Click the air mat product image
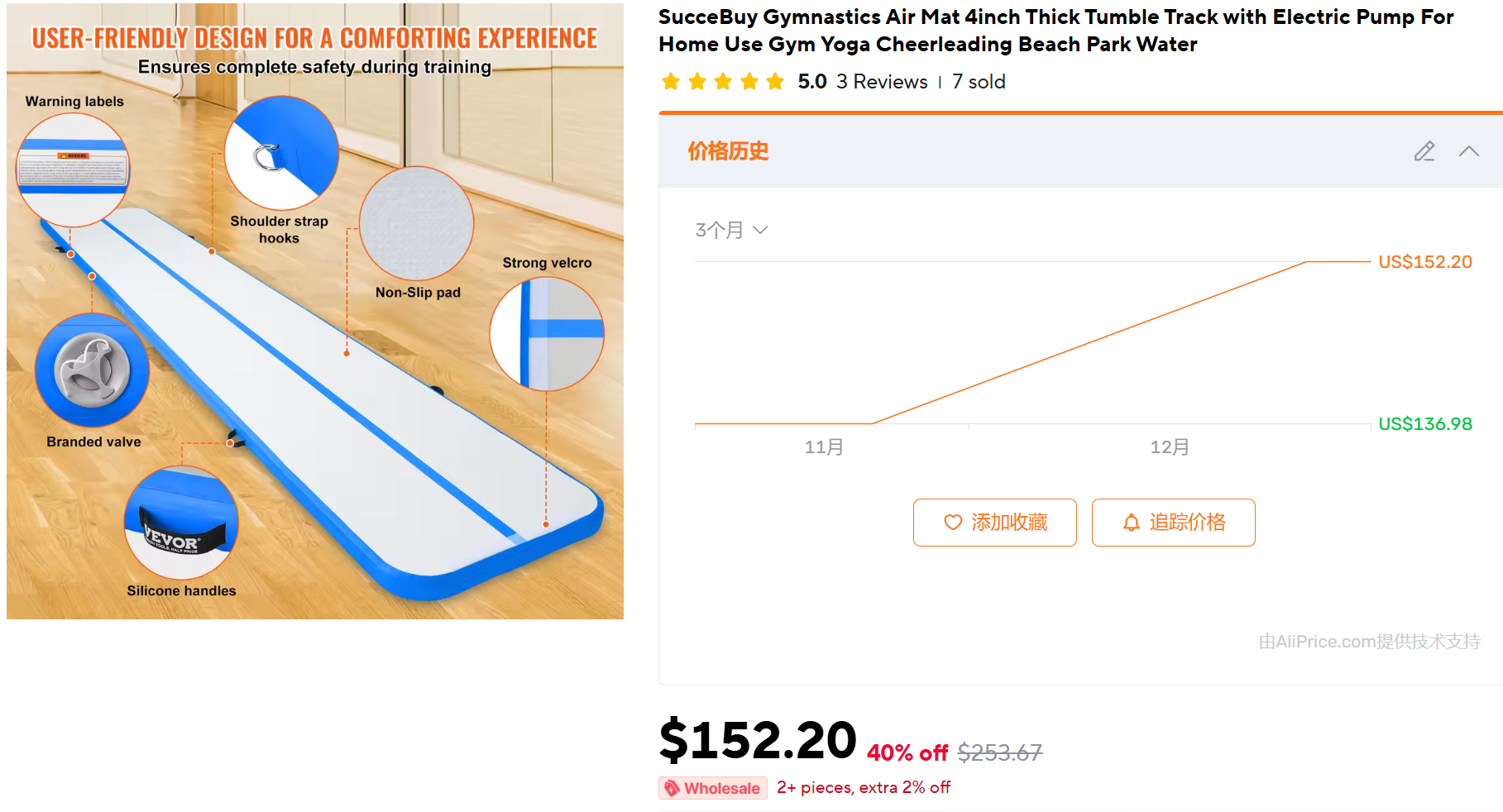This screenshot has width=1503, height=812. [315, 311]
